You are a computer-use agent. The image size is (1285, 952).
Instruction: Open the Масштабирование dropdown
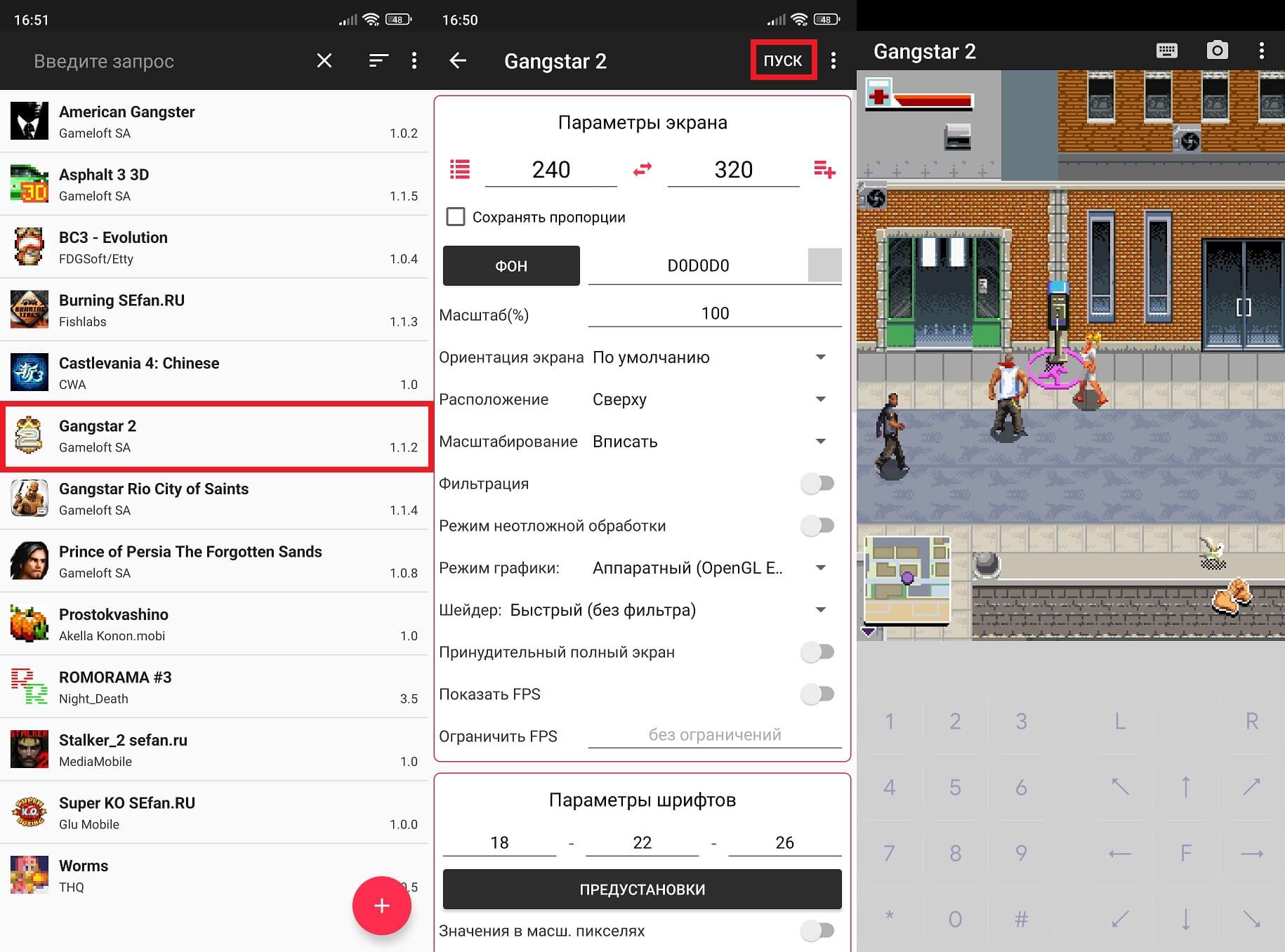[x=715, y=442]
